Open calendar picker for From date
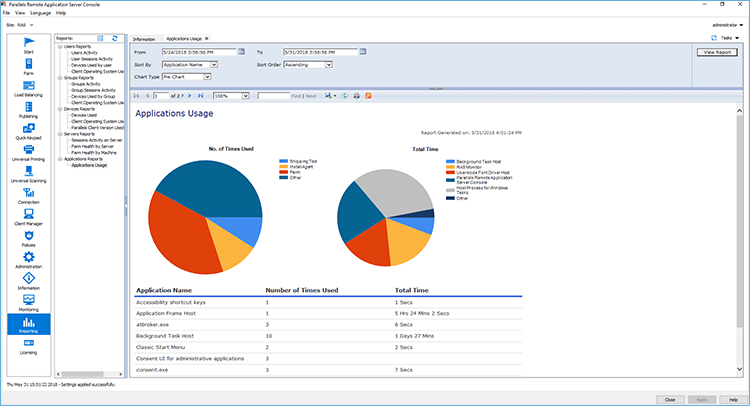This screenshot has width=750, height=406. [x=242, y=52]
